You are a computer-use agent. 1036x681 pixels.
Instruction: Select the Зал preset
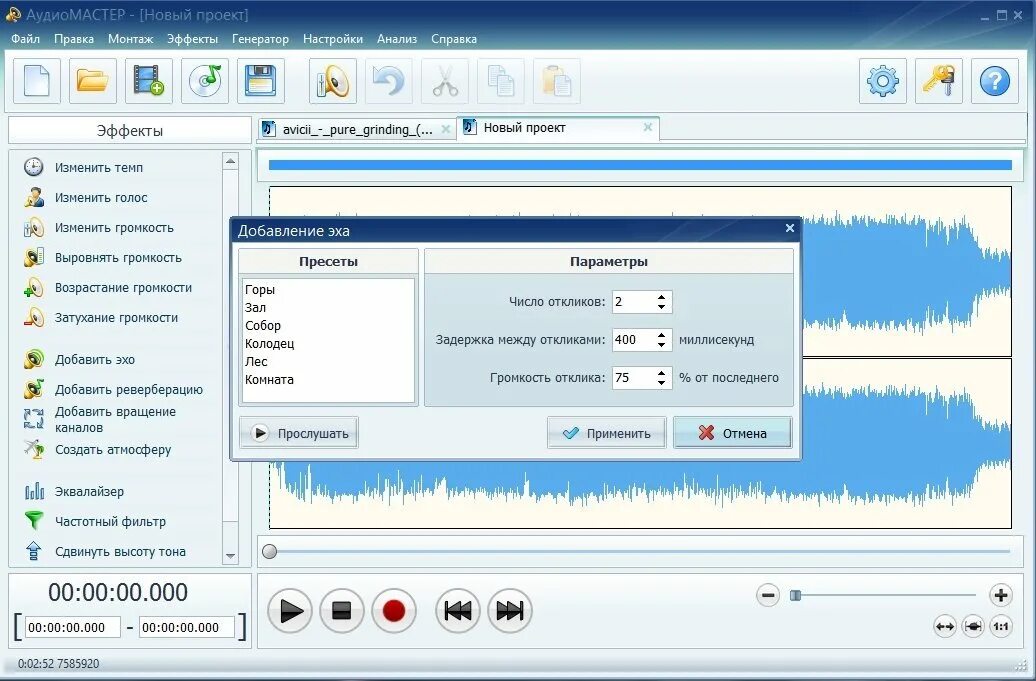point(255,307)
